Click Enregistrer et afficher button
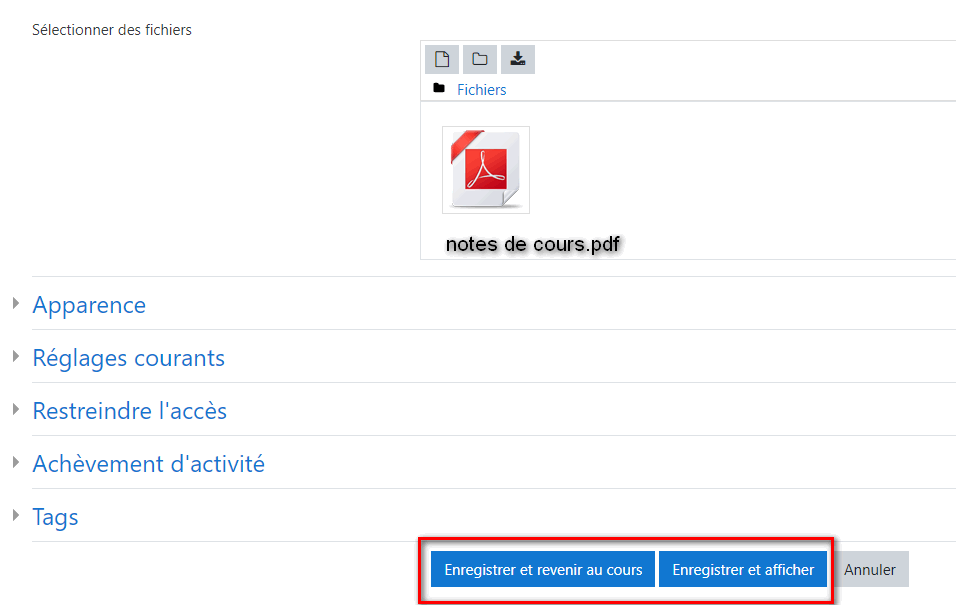The height and width of the screenshot is (605, 956). 743,569
